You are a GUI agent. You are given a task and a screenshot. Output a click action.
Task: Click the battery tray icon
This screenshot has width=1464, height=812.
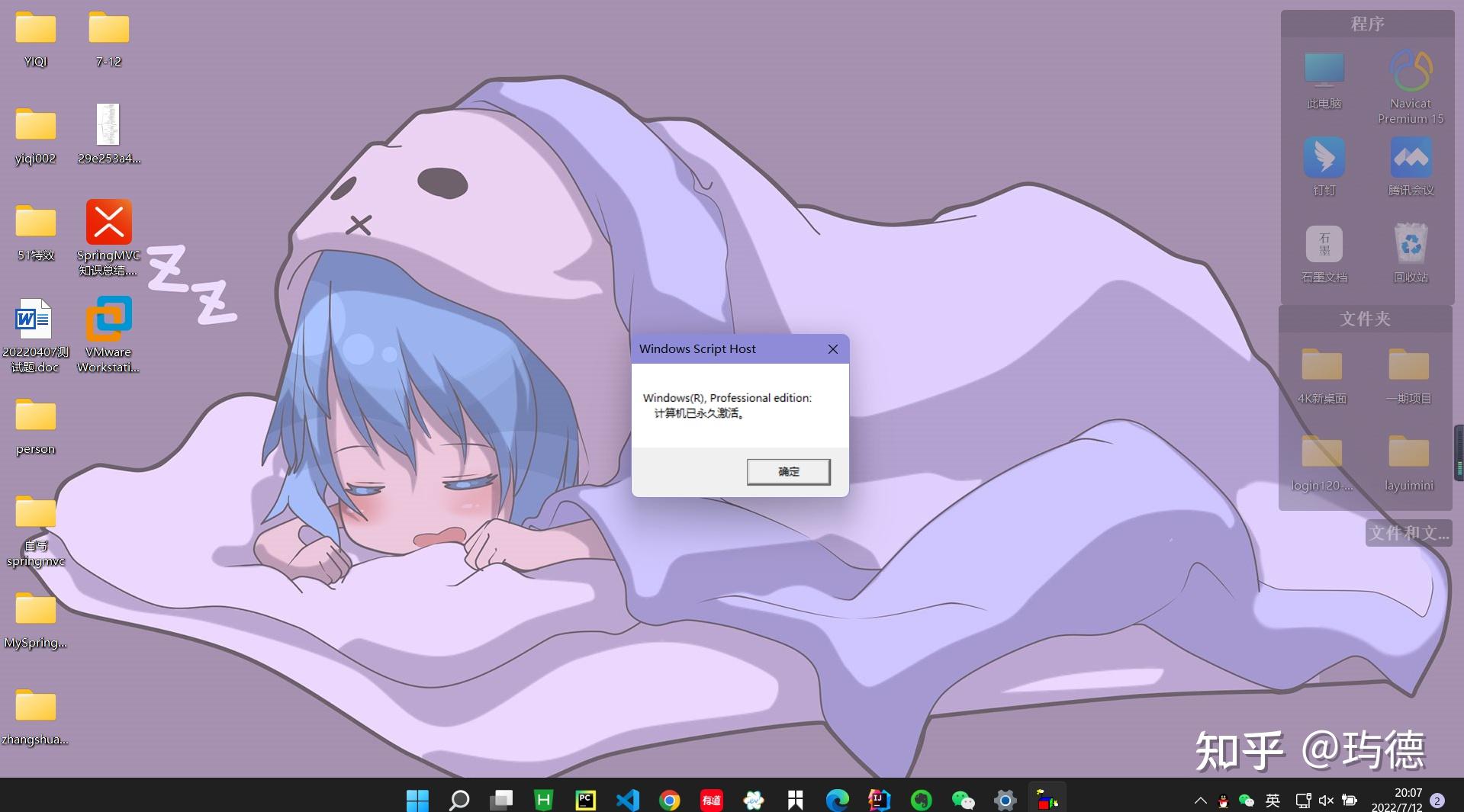pyautogui.click(x=1350, y=801)
